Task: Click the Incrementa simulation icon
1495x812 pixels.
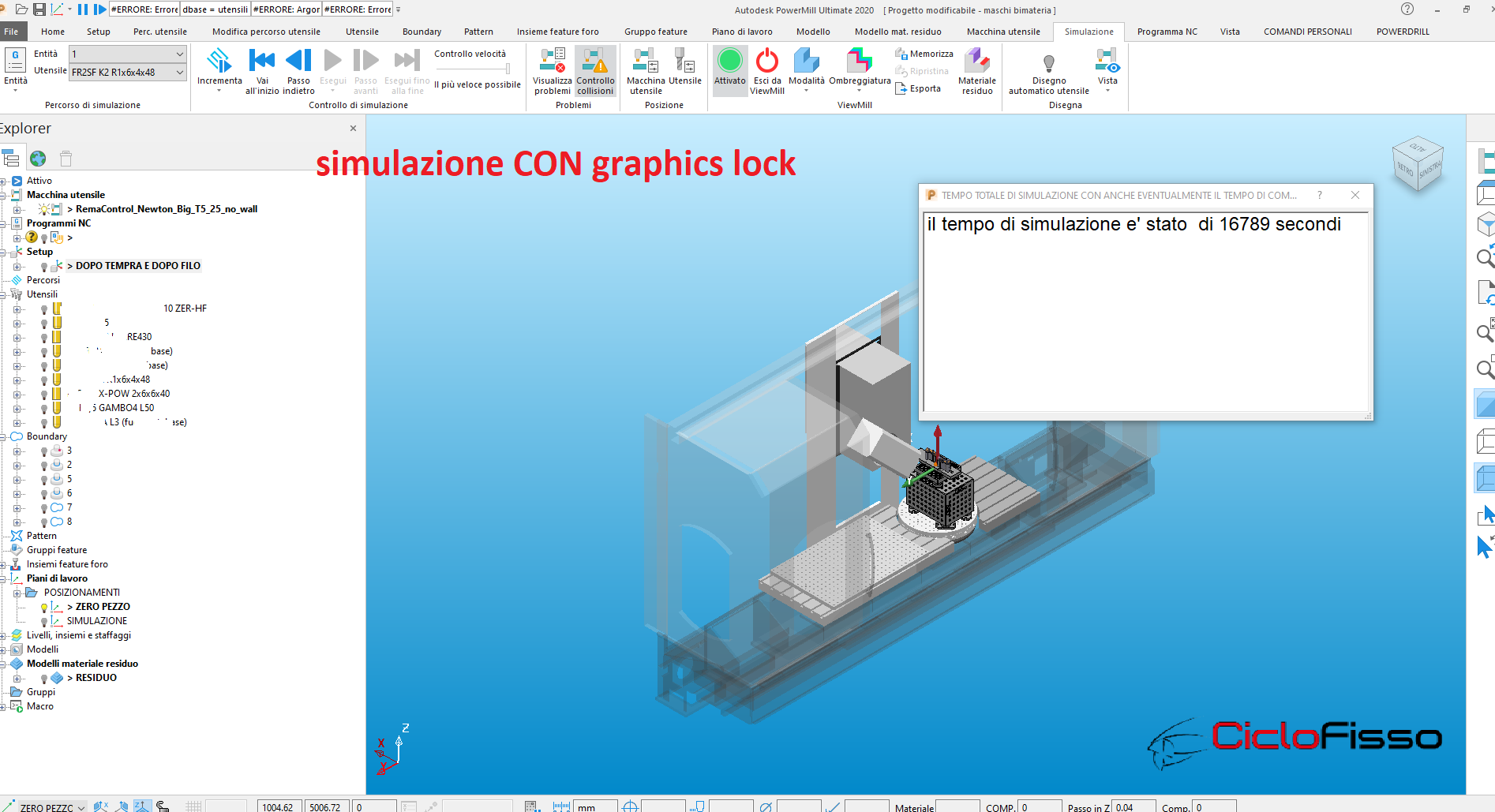Action: click(219, 61)
